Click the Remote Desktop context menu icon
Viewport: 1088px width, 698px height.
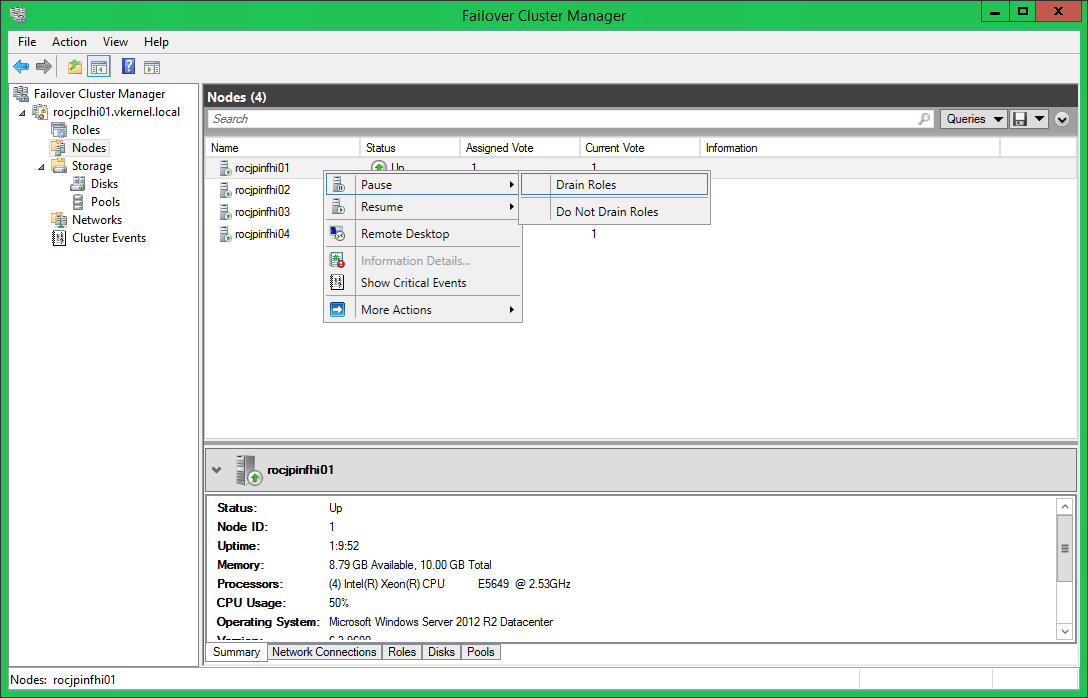[337, 234]
